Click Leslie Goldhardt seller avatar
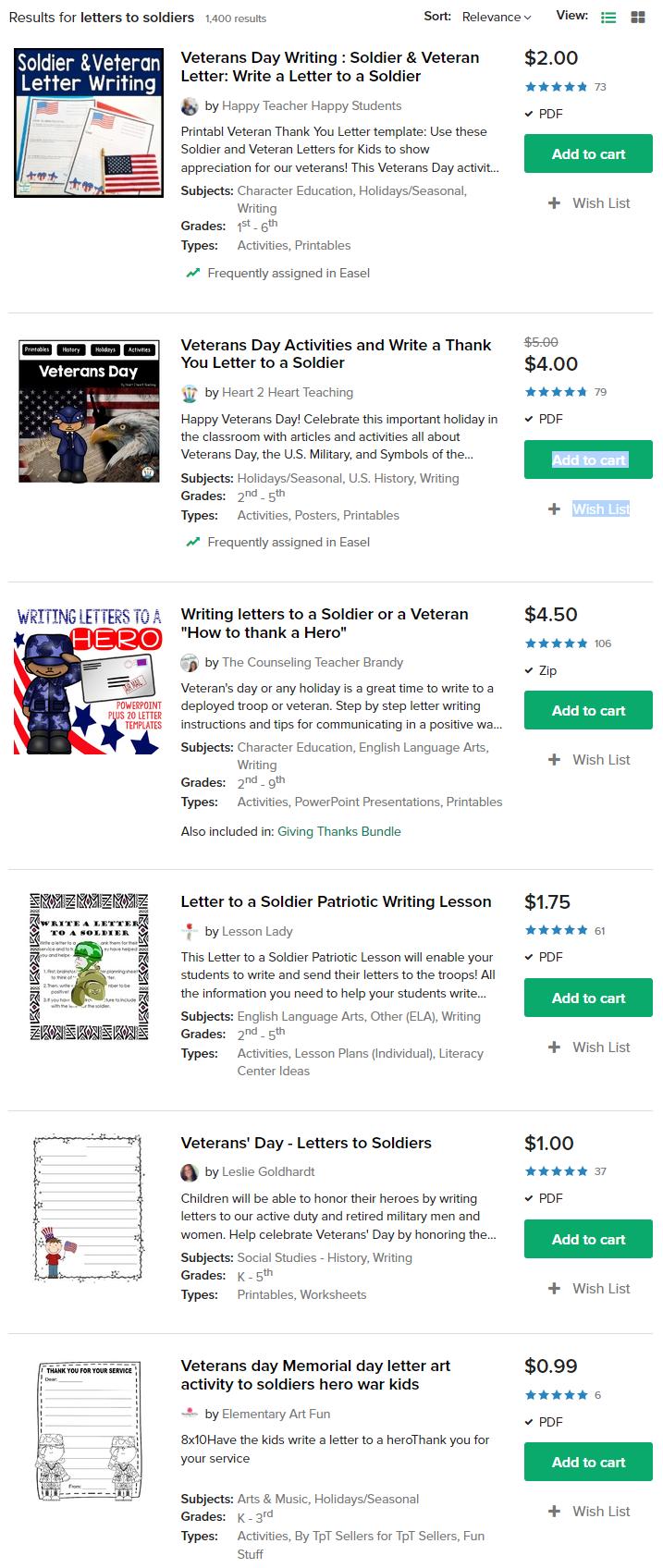The width and height of the screenshot is (663, 1568). pyautogui.click(x=190, y=1172)
